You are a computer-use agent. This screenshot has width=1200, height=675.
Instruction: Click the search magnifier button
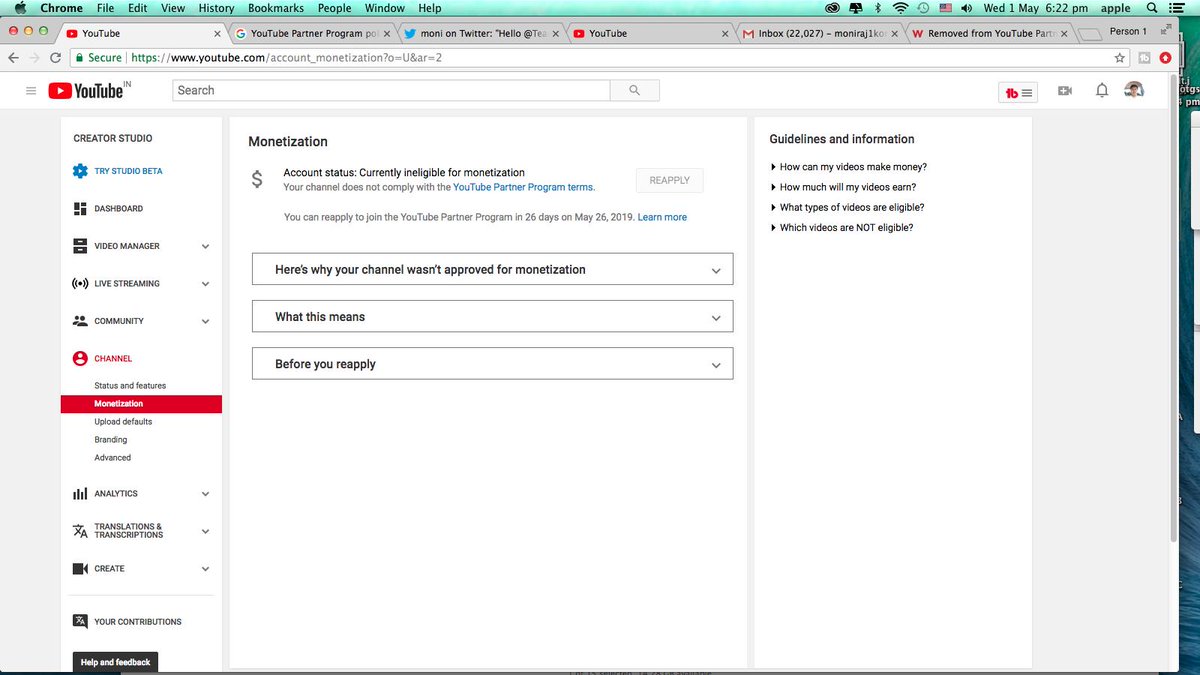[x=634, y=90]
